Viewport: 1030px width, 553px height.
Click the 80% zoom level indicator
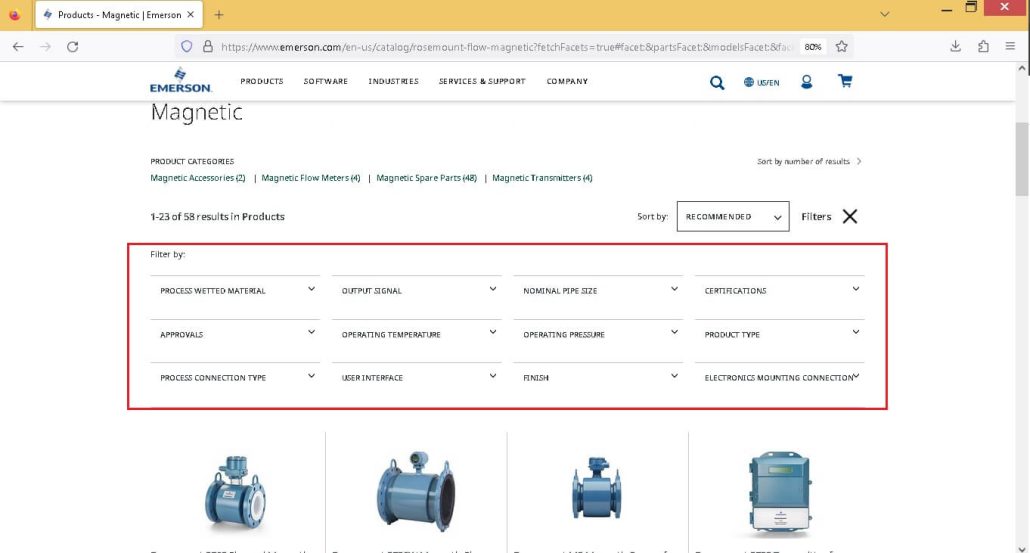click(x=813, y=47)
